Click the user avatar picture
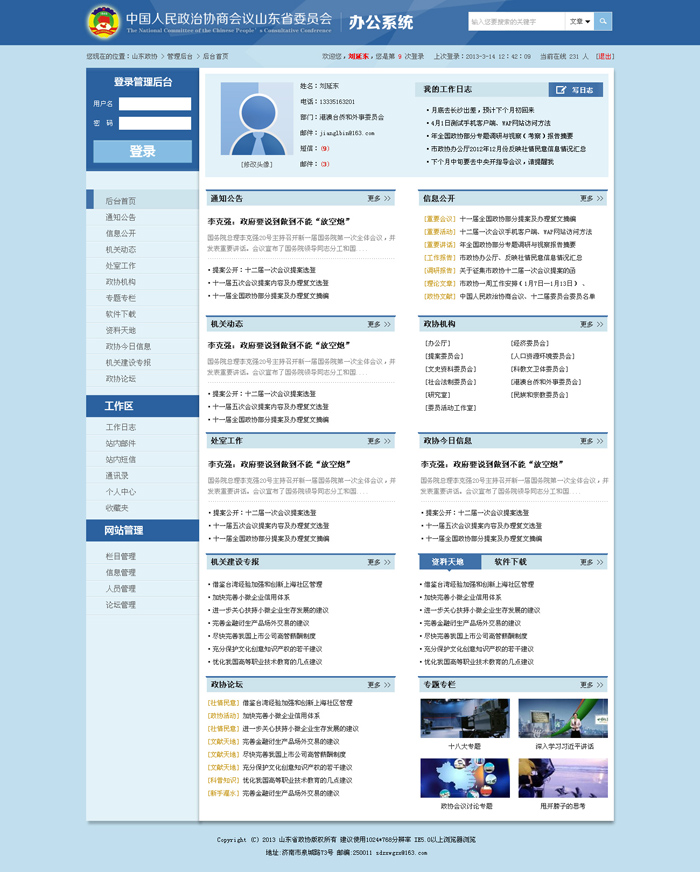700x872 pixels. (x=256, y=119)
